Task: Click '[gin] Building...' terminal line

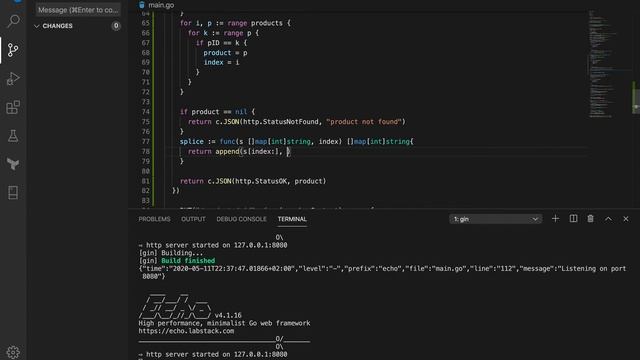Action: [171, 253]
